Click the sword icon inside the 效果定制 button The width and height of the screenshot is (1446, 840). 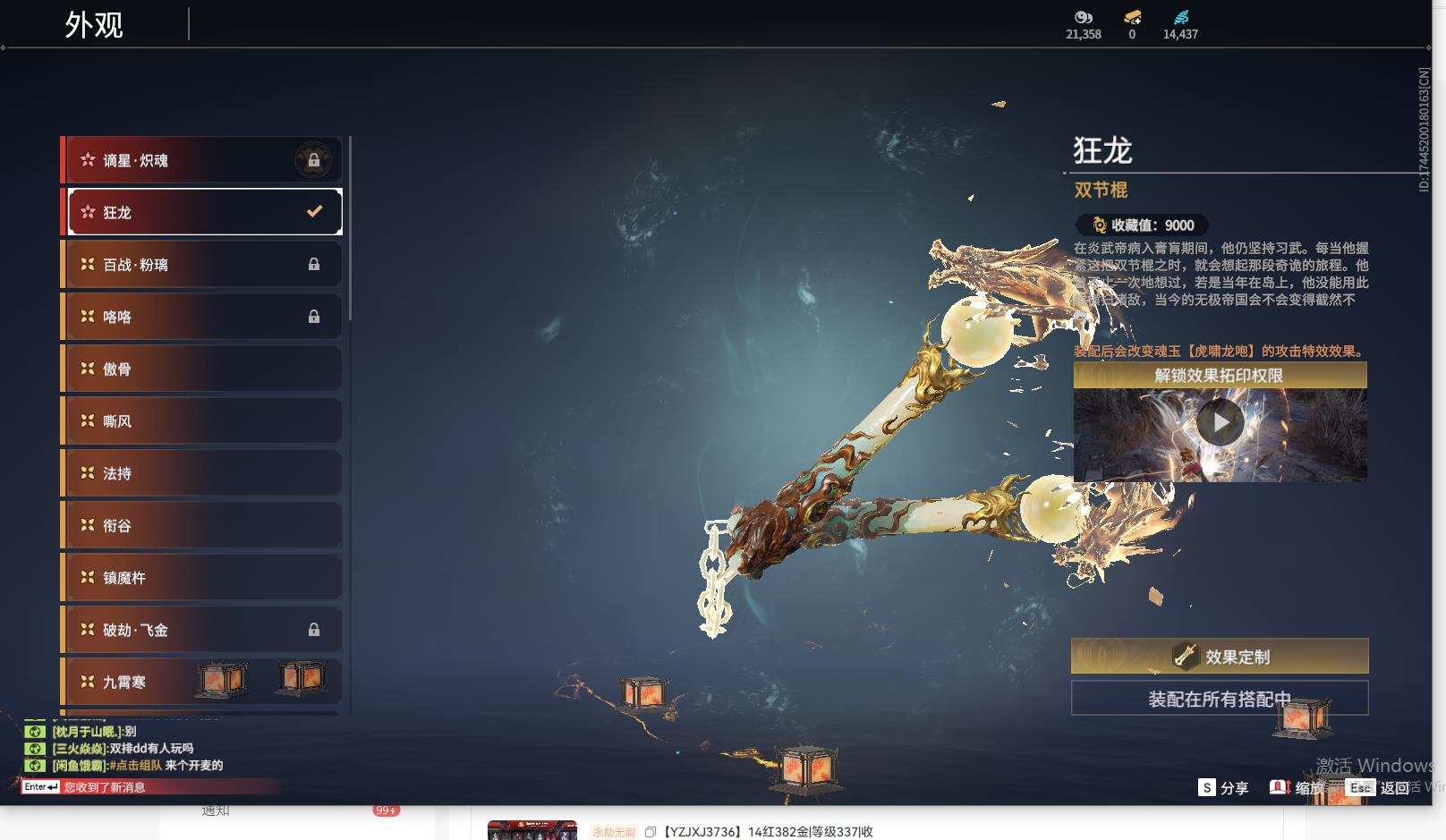coord(1185,656)
